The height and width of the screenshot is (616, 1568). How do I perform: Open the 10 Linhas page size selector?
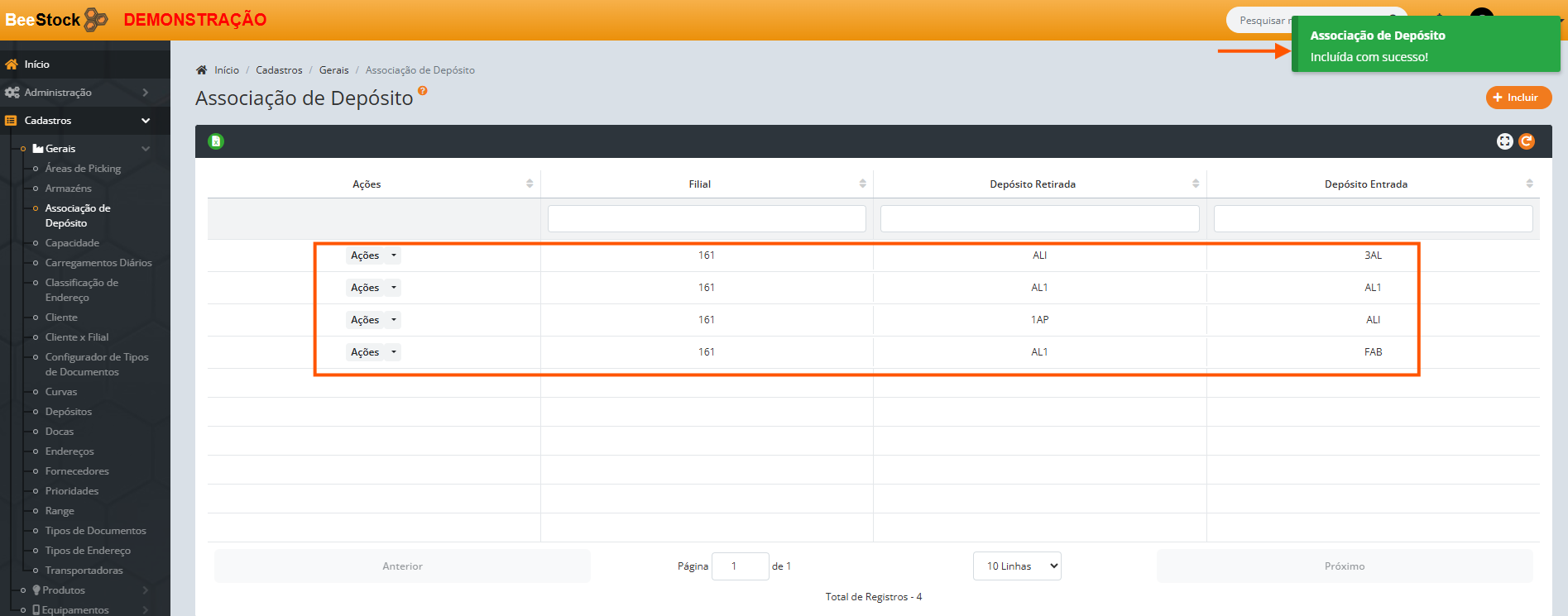click(x=1017, y=566)
